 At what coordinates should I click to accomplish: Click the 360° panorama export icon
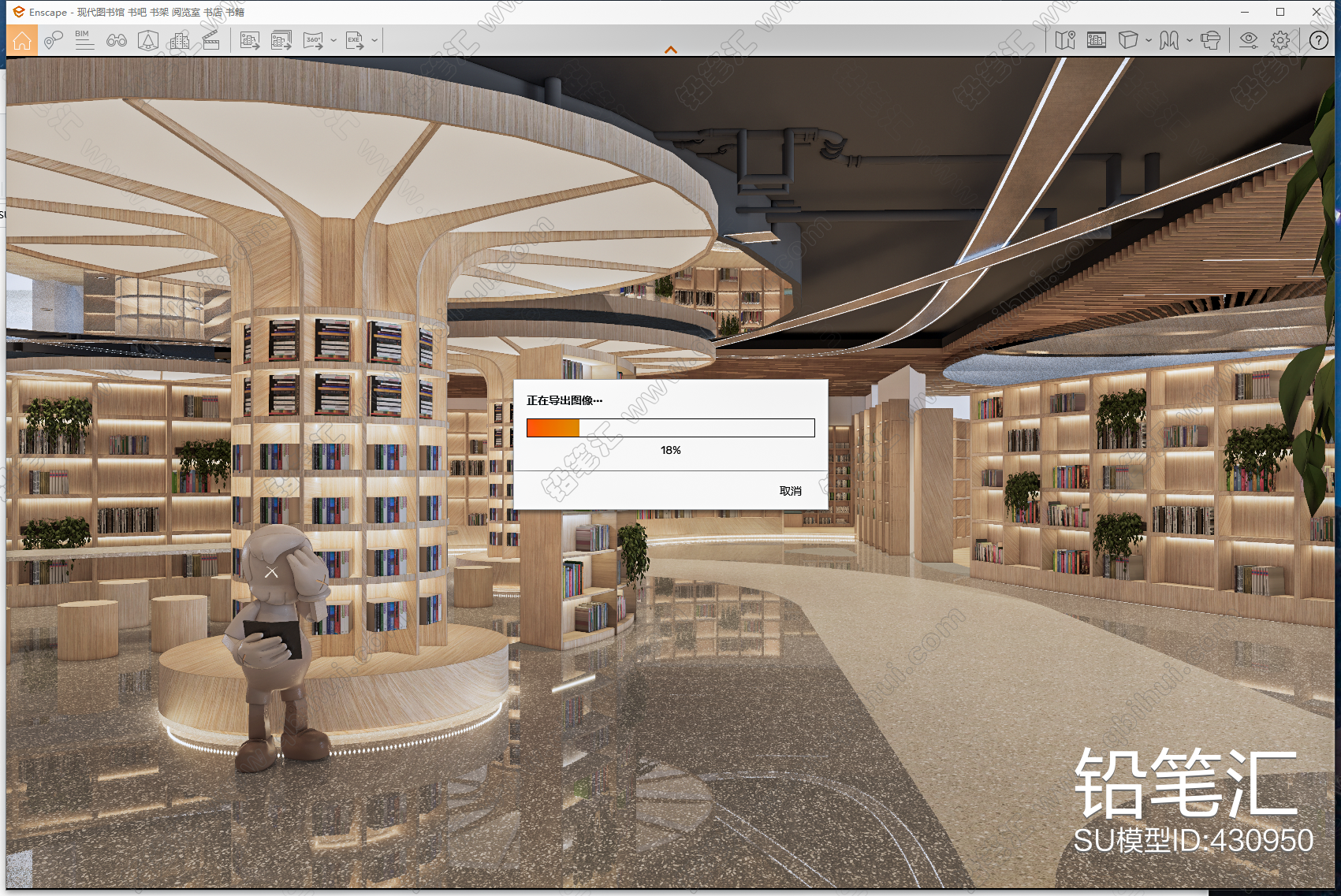(314, 40)
